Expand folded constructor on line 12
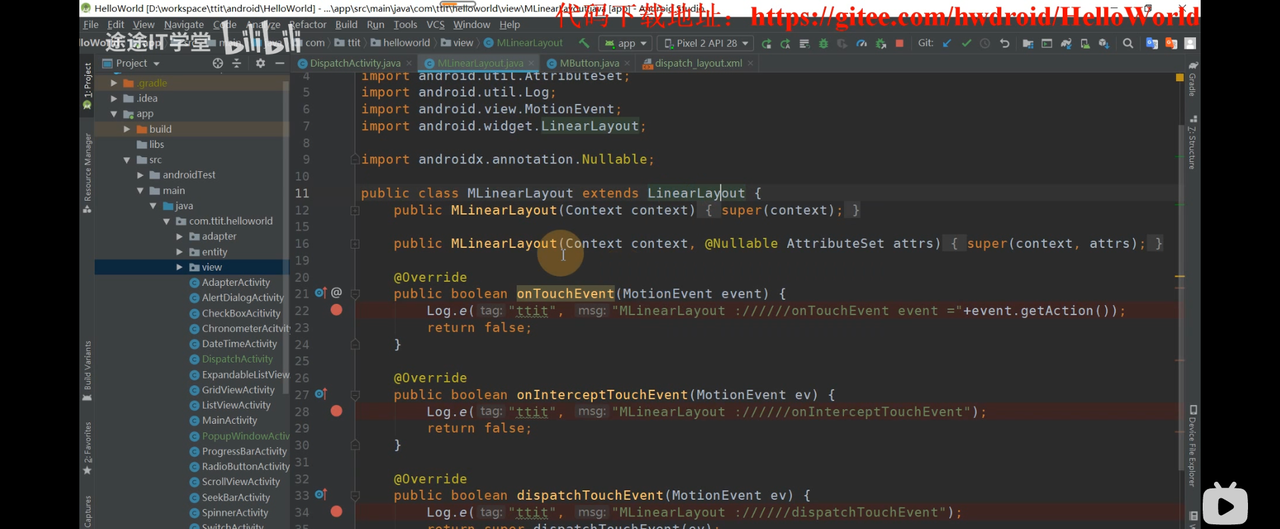 click(x=355, y=210)
